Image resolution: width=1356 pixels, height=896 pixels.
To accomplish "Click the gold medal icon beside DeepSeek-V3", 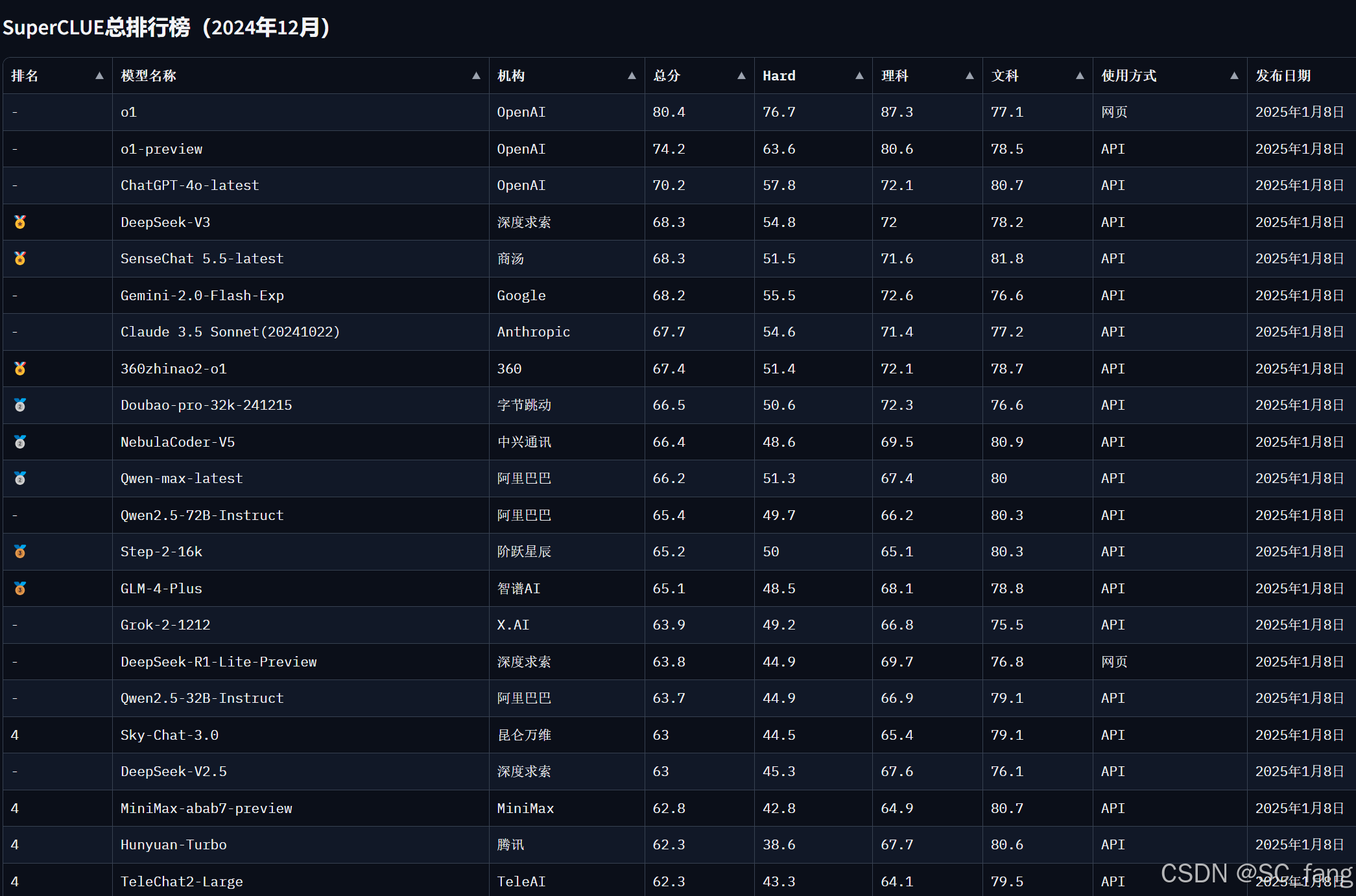I will (x=20, y=222).
